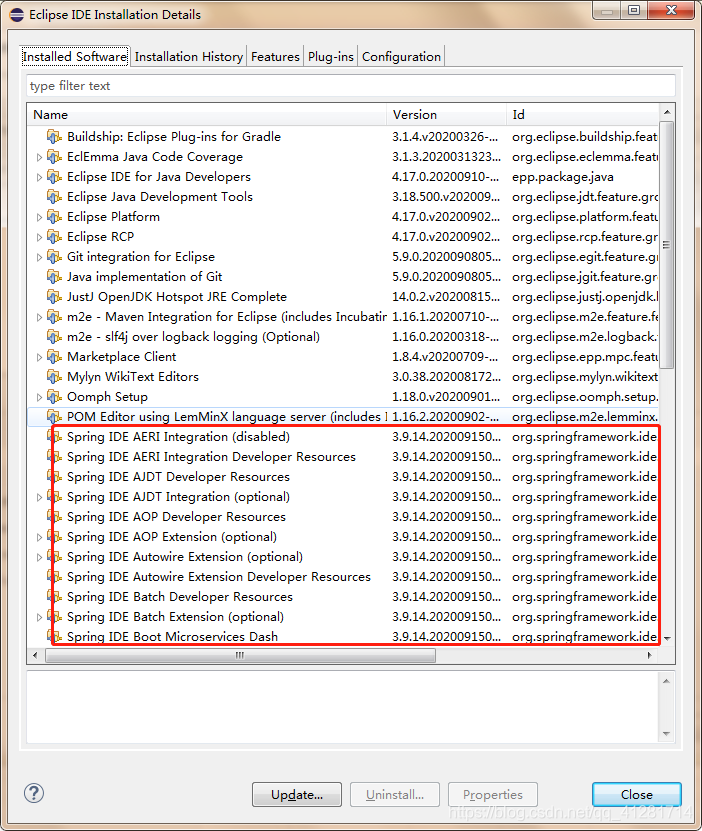Click the m2e Maven Integration icon
Screen dimensions: 702x831
tap(54, 317)
